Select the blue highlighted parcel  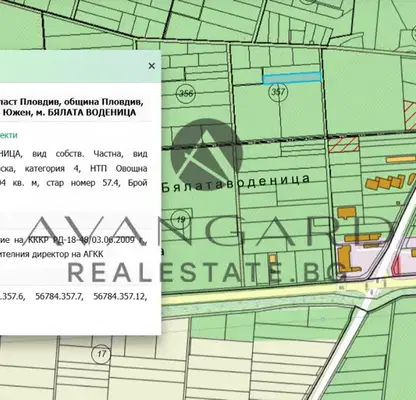point(292,78)
